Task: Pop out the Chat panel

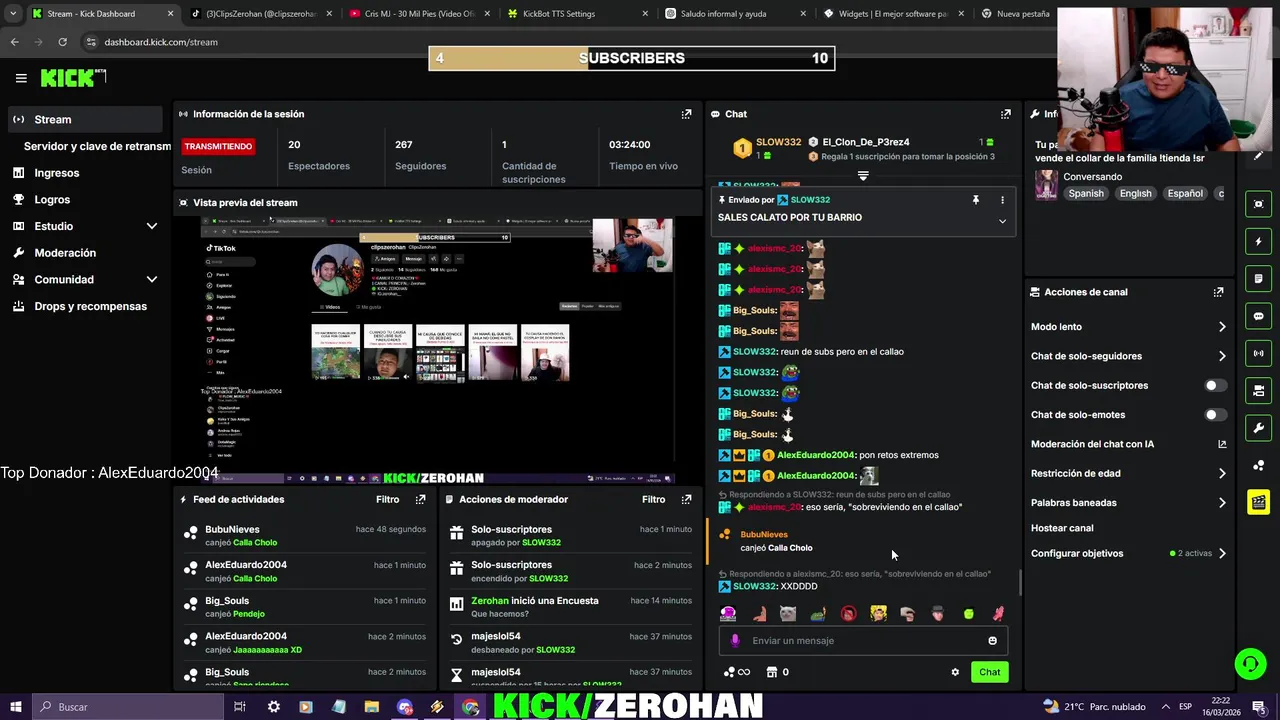Action: (1006, 114)
